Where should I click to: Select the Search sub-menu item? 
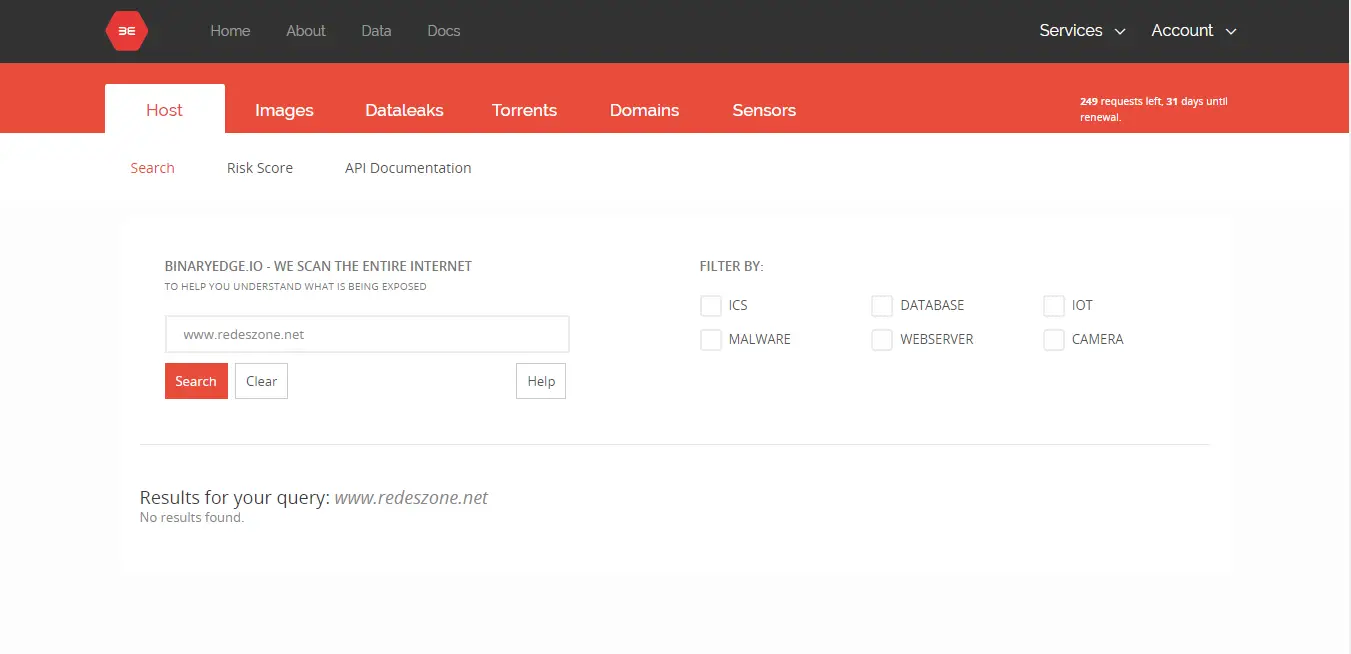[x=152, y=168]
